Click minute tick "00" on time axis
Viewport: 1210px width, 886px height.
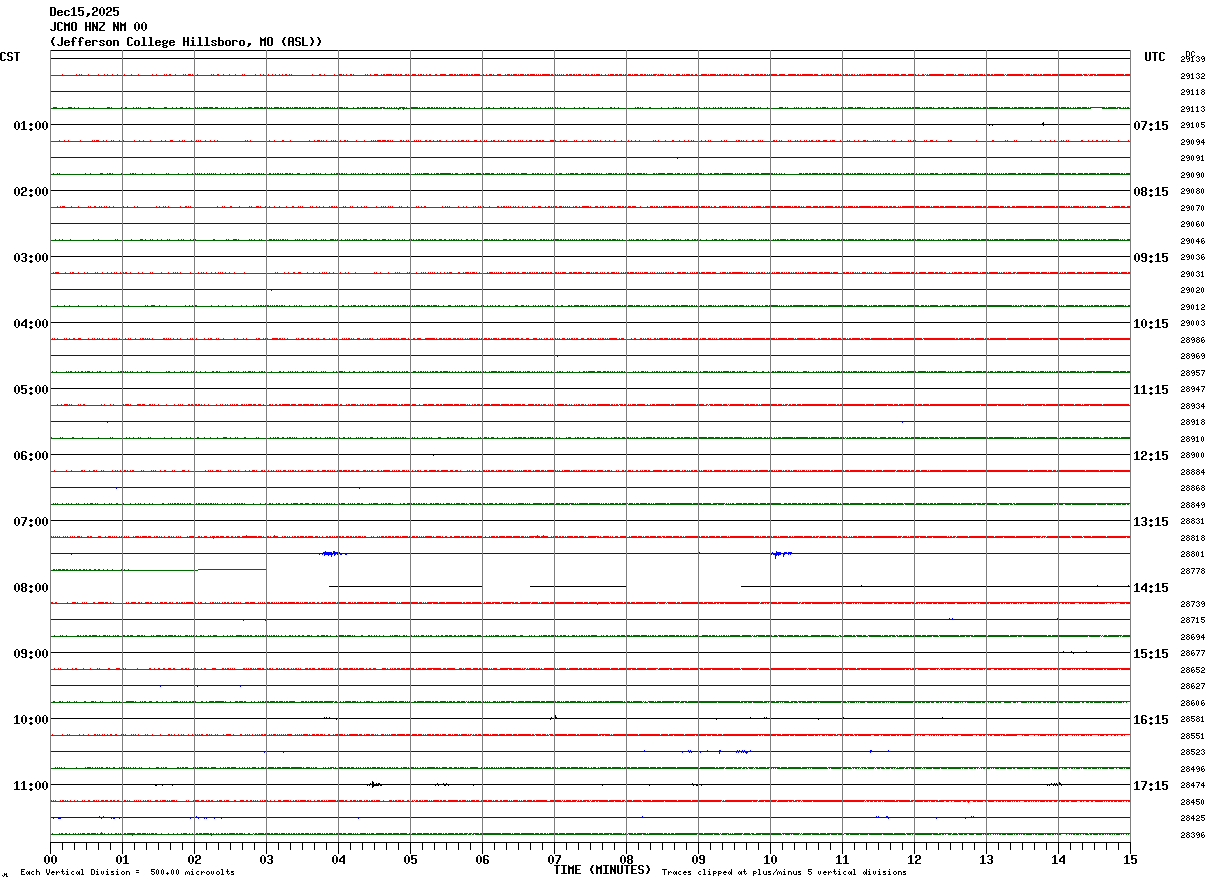pos(50,858)
